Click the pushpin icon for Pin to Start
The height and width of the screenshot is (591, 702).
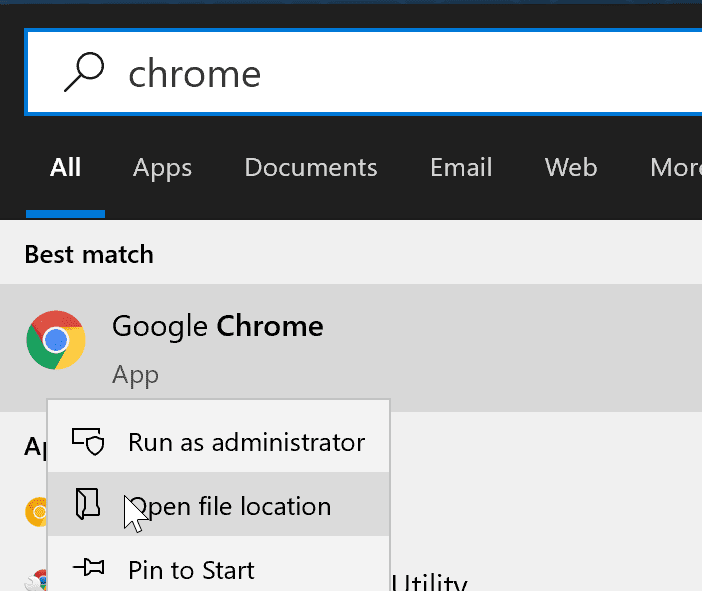coord(89,569)
